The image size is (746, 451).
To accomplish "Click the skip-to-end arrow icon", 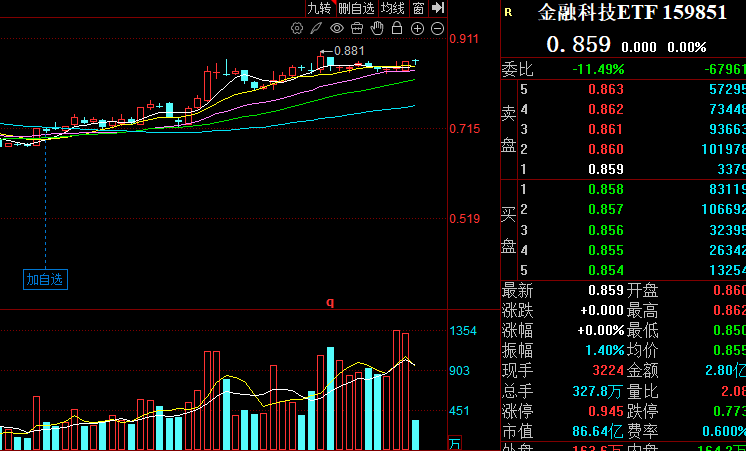I will pyautogui.click(x=438, y=8).
